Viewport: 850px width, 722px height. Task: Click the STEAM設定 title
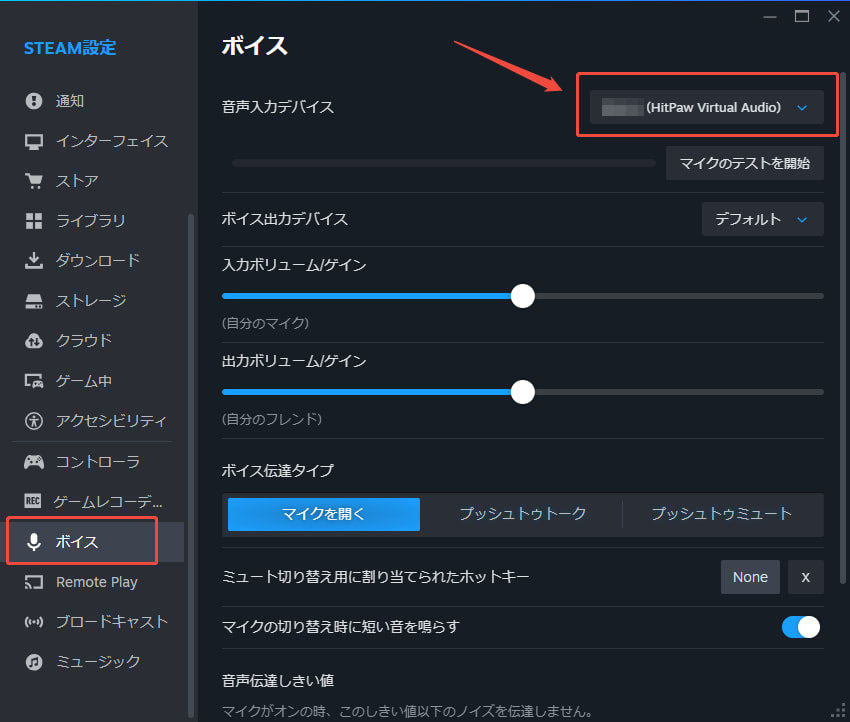click(x=70, y=48)
